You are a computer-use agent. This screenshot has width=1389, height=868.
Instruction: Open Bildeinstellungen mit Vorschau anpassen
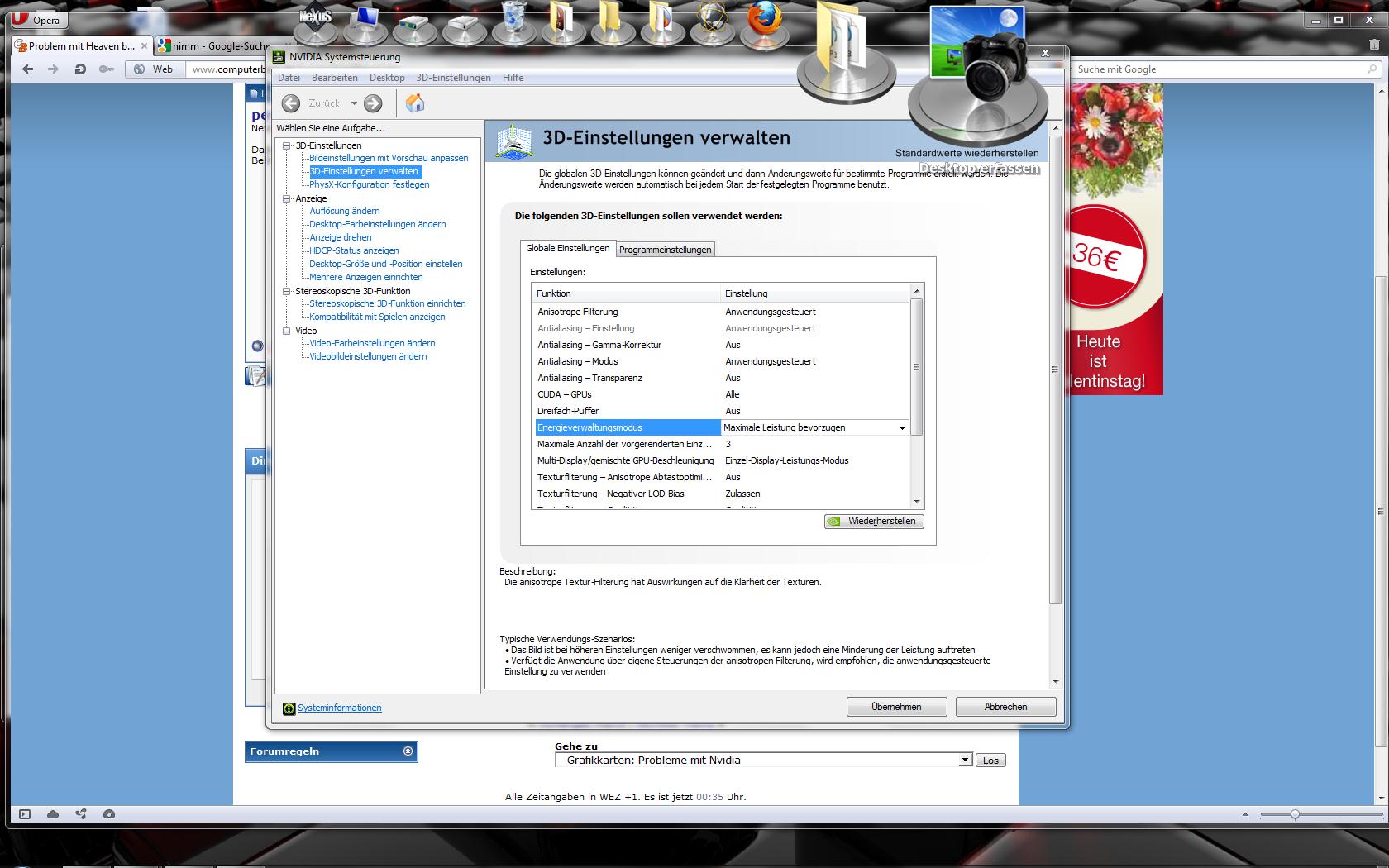click(x=389, y=159)
